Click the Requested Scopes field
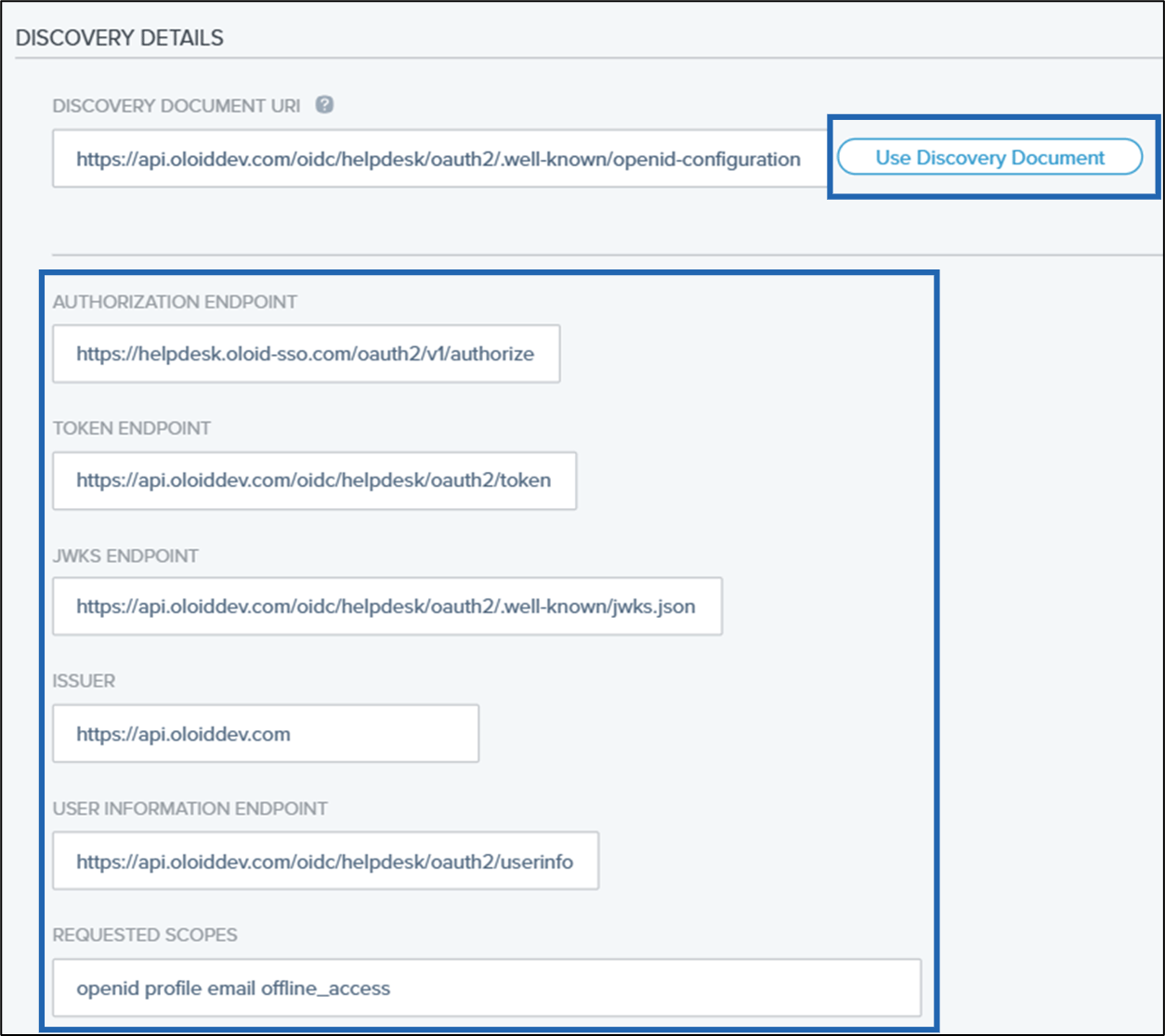This screenshot has height=1036, width=1165. pos(487,988)
